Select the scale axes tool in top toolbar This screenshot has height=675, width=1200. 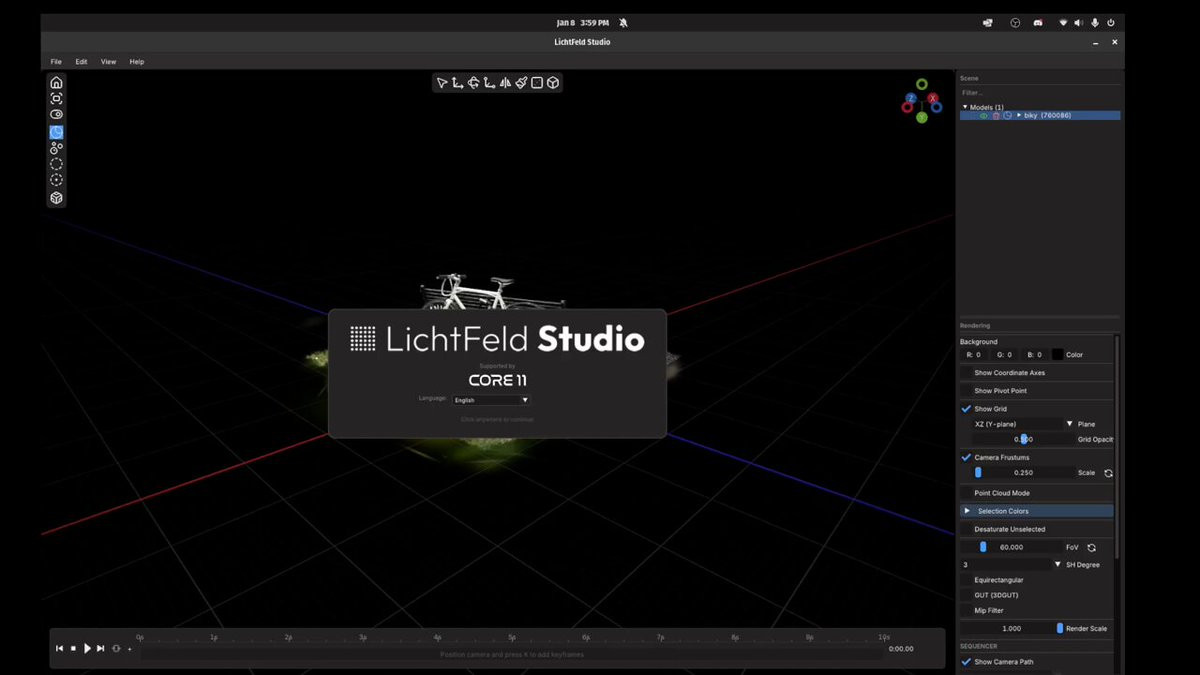[489, 83]
